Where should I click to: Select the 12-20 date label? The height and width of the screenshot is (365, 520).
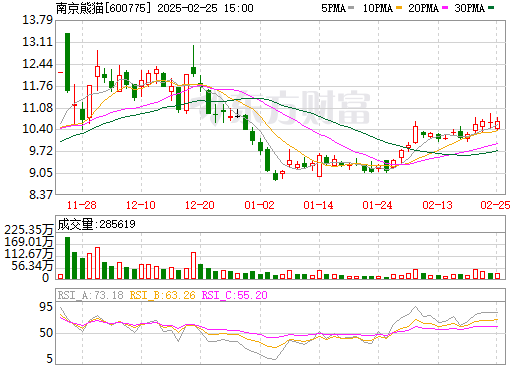[x=200, y=205]
